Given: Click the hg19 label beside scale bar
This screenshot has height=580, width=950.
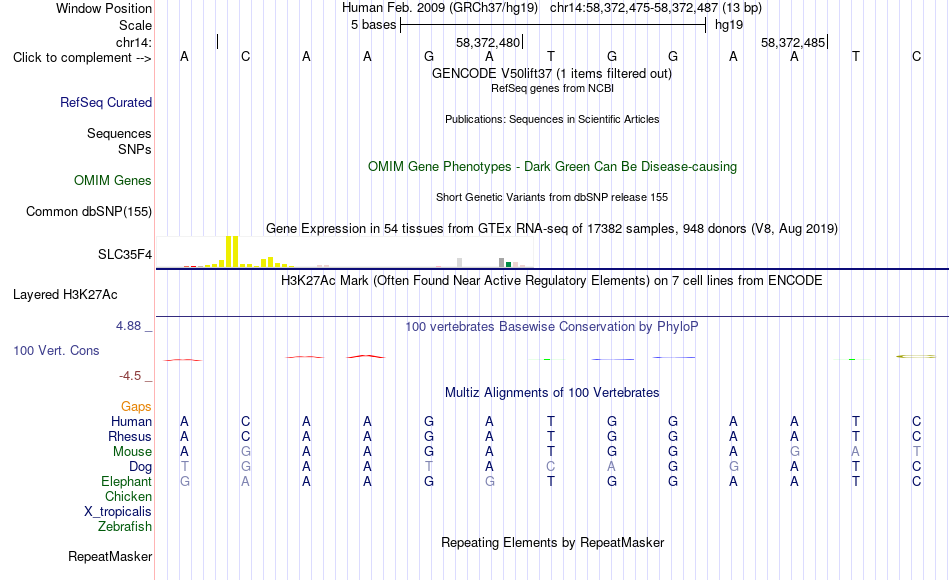Looking at the screenshot, I should click(x=729, y=25).
